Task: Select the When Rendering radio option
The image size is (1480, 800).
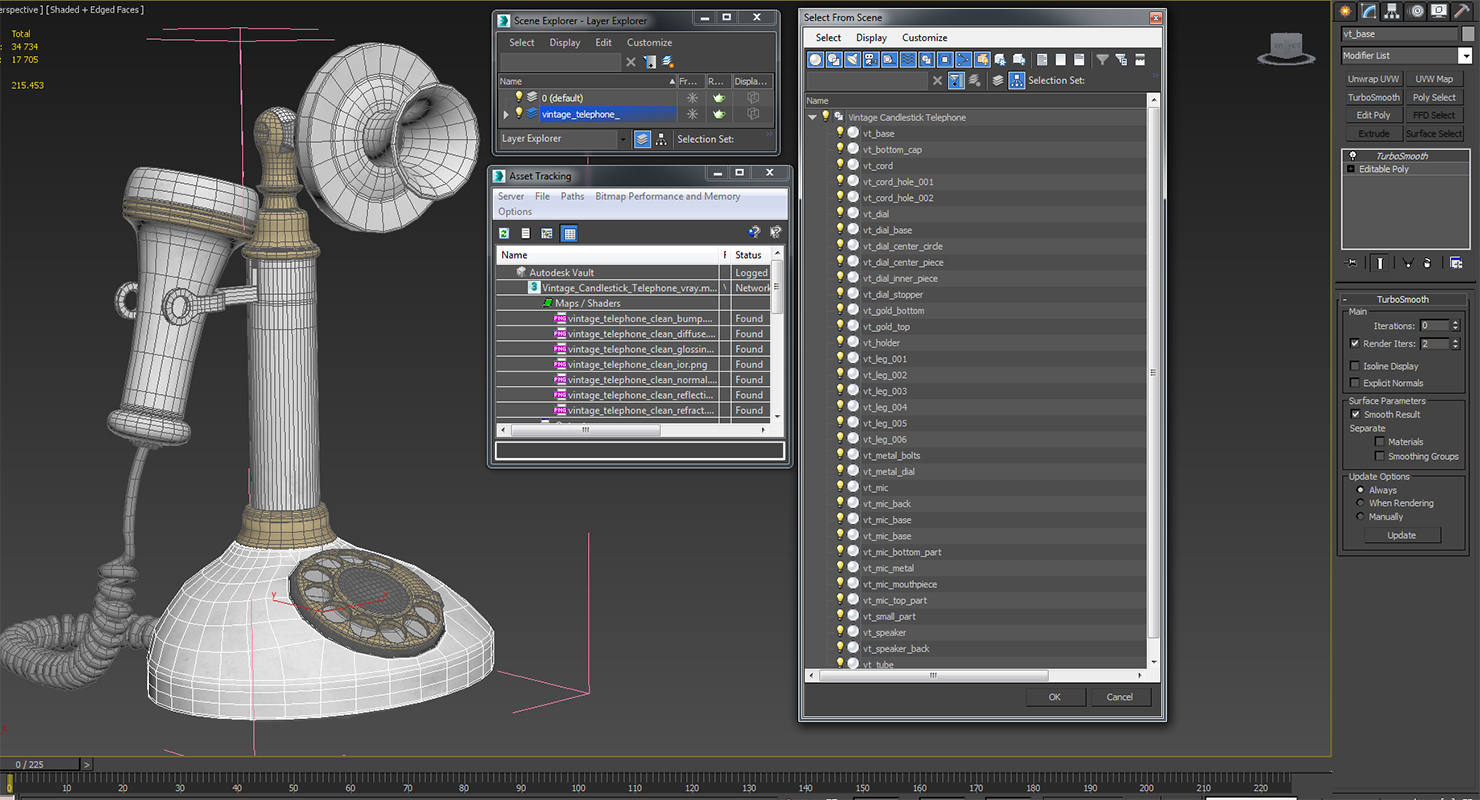Action: [1360, 503]
